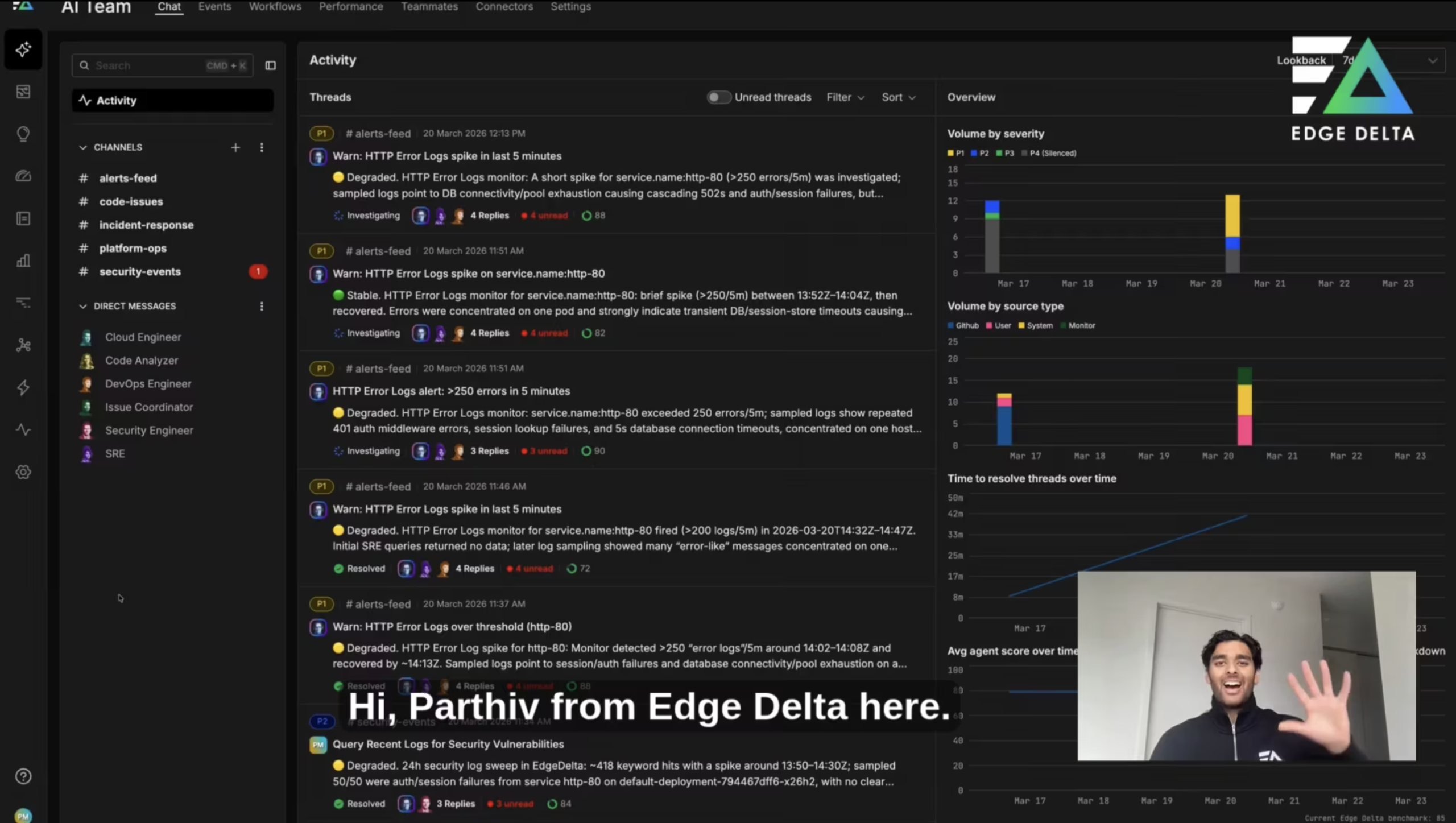Switch to the Performance tab
The height and width of the screenshot is (823, 1456).
351,7
